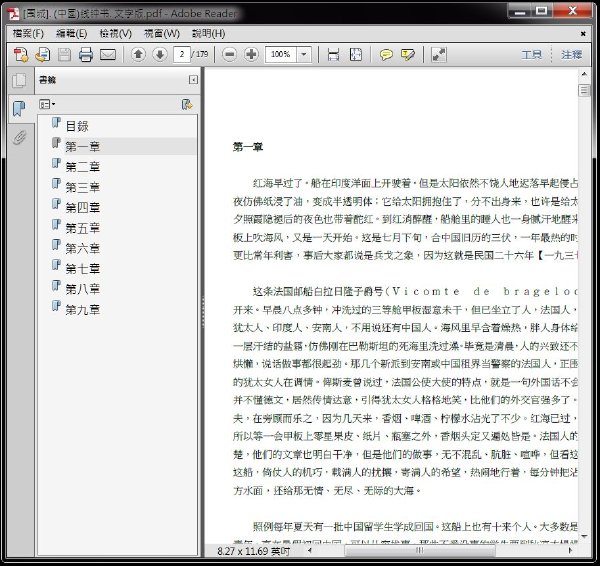The width and height of the screenshot is (600, 566).
Task: Click the Adobe Reader title bar icon
Action: pyautogui.click(x=14, y=14)
